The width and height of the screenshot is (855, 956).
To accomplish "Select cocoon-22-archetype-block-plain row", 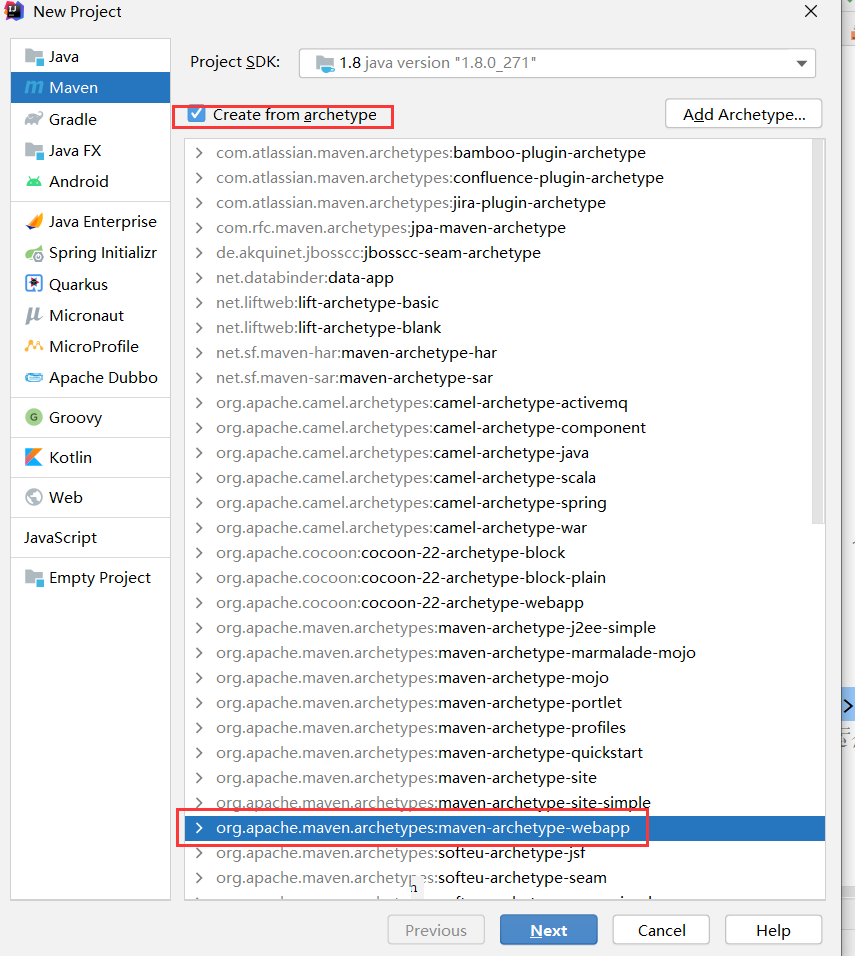I will click(504, 577).
